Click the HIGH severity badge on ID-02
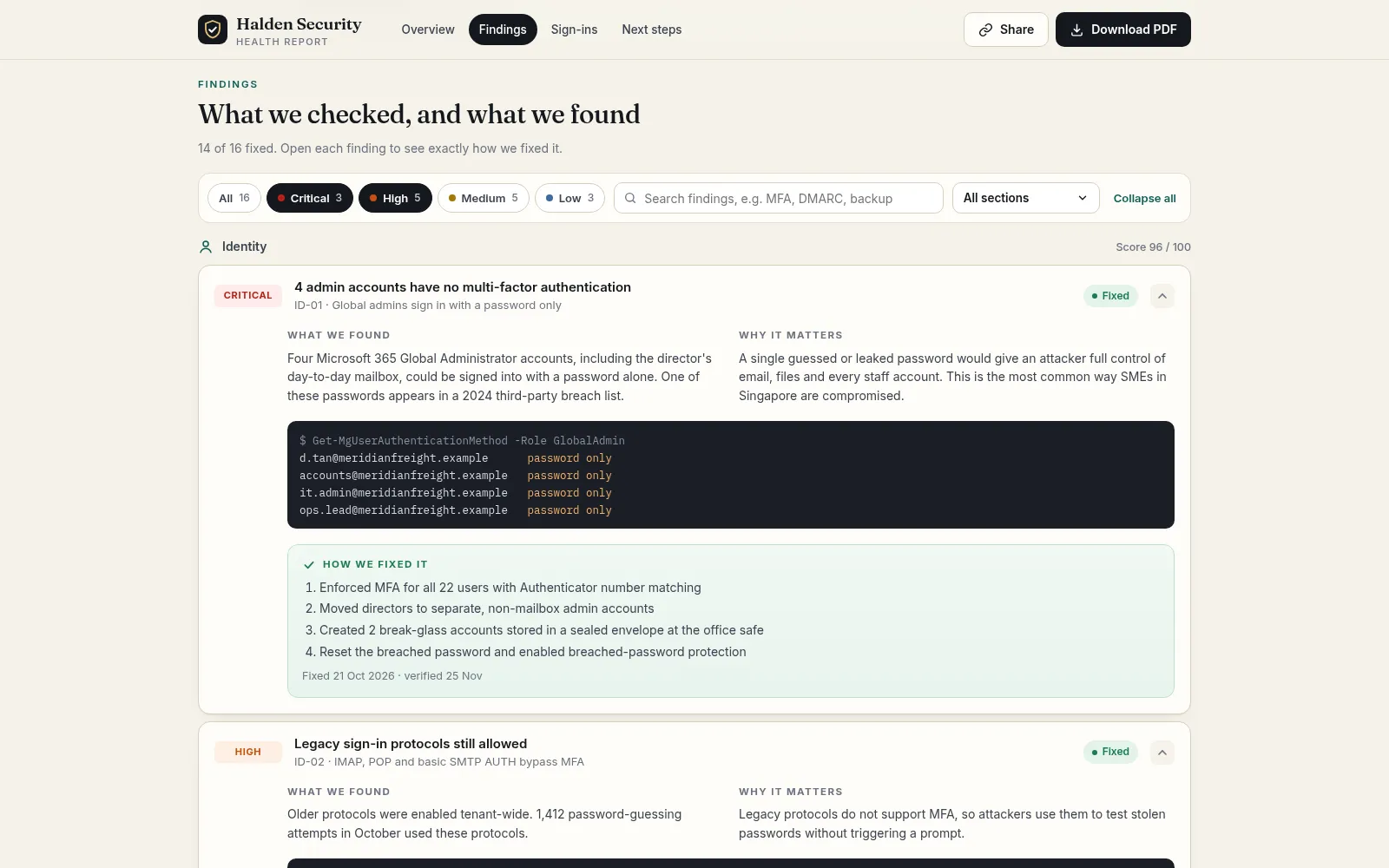The width and height of the screenshot is (1389, 868). pos(248,752)
